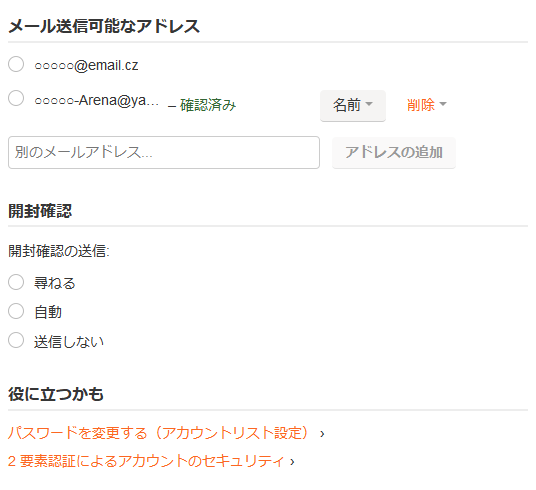The image size is (536, 490).
Task: Open the 2 要素認証によるアカウントのセキュリティ link
Action: [x=146, y=461]
